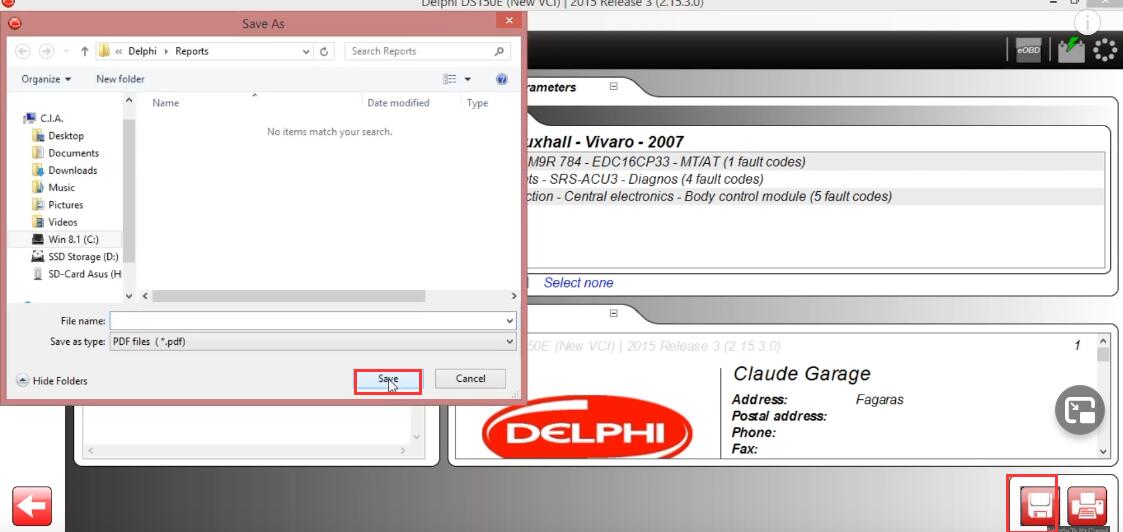
Task: Click the Select none link
Action: pos(578,283)
